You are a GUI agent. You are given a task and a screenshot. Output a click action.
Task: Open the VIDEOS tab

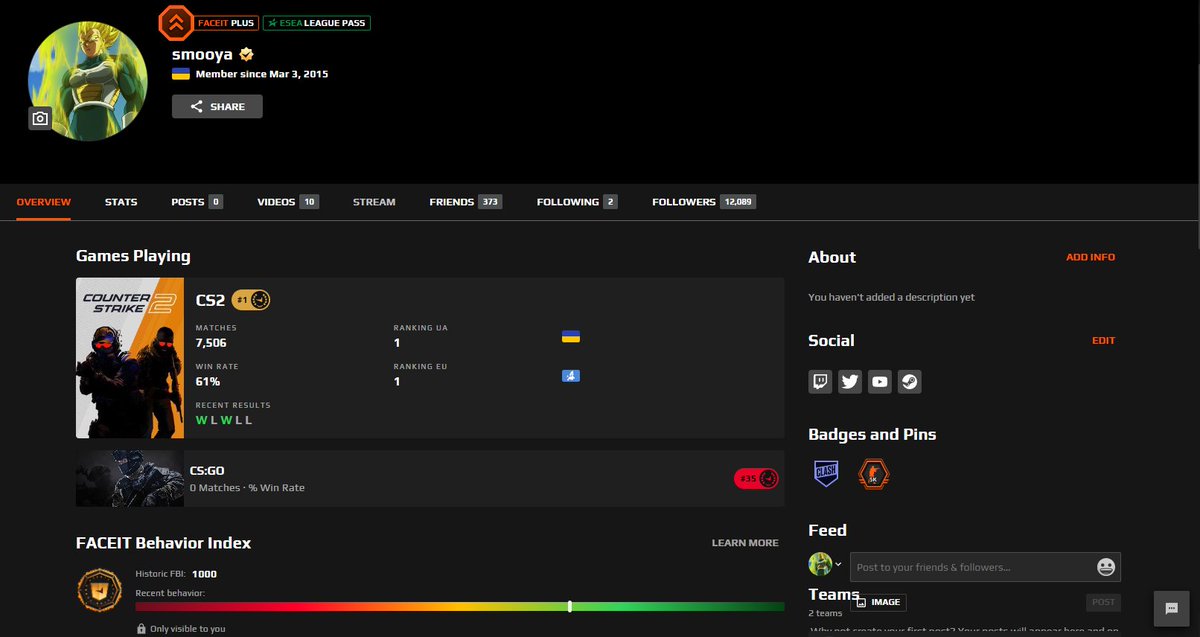288,202
